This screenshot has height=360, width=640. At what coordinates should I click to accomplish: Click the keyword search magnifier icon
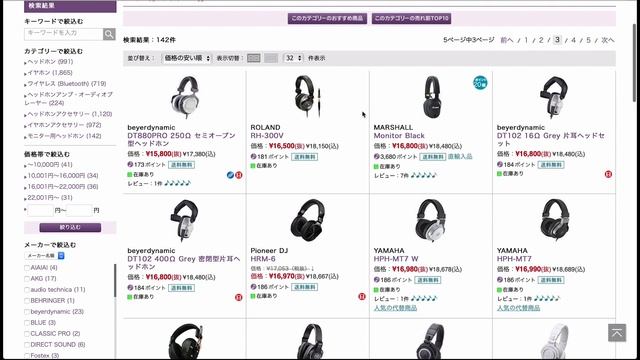coord(109,34)
